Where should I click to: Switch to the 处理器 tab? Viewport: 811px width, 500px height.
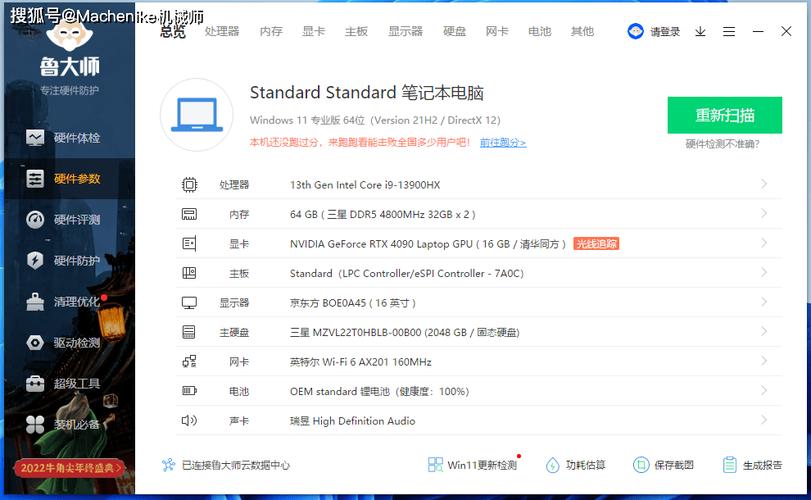(x=222, y=32)
